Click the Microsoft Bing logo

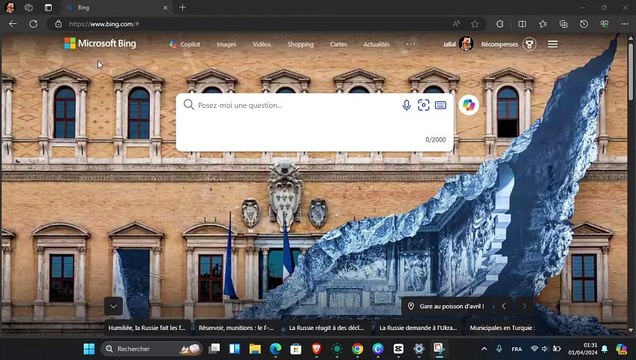(100, 43)
